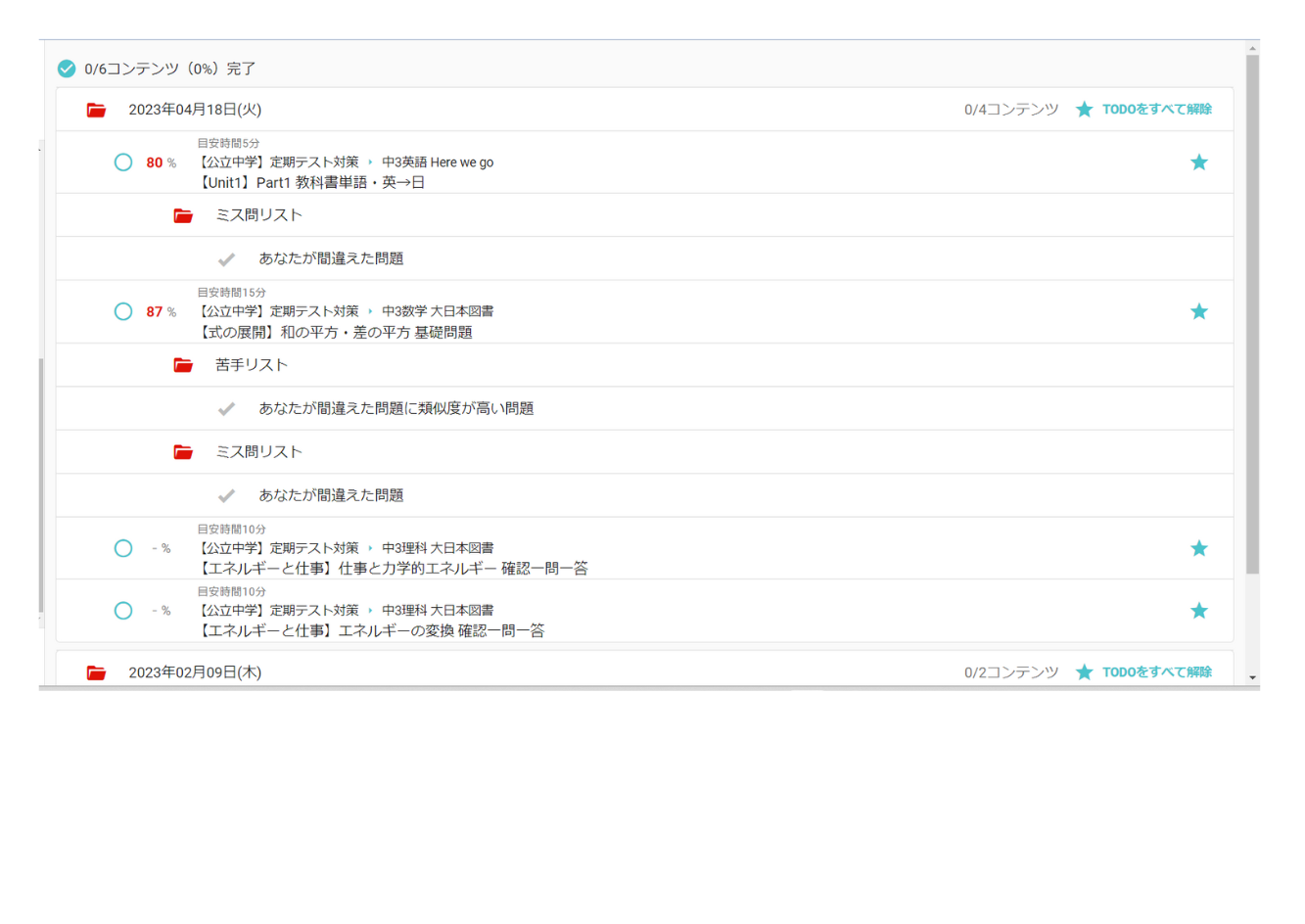Click the red folder icon beside 苦手リスト
Viewport: 1305px width, 924px height.
(183, 365)
